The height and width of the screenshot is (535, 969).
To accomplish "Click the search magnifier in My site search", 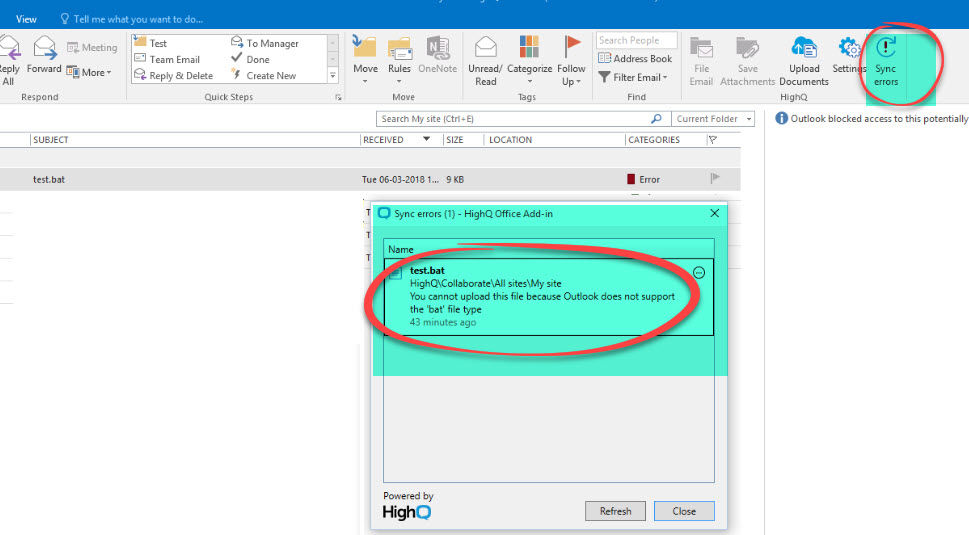I will (x=656, y=119).
